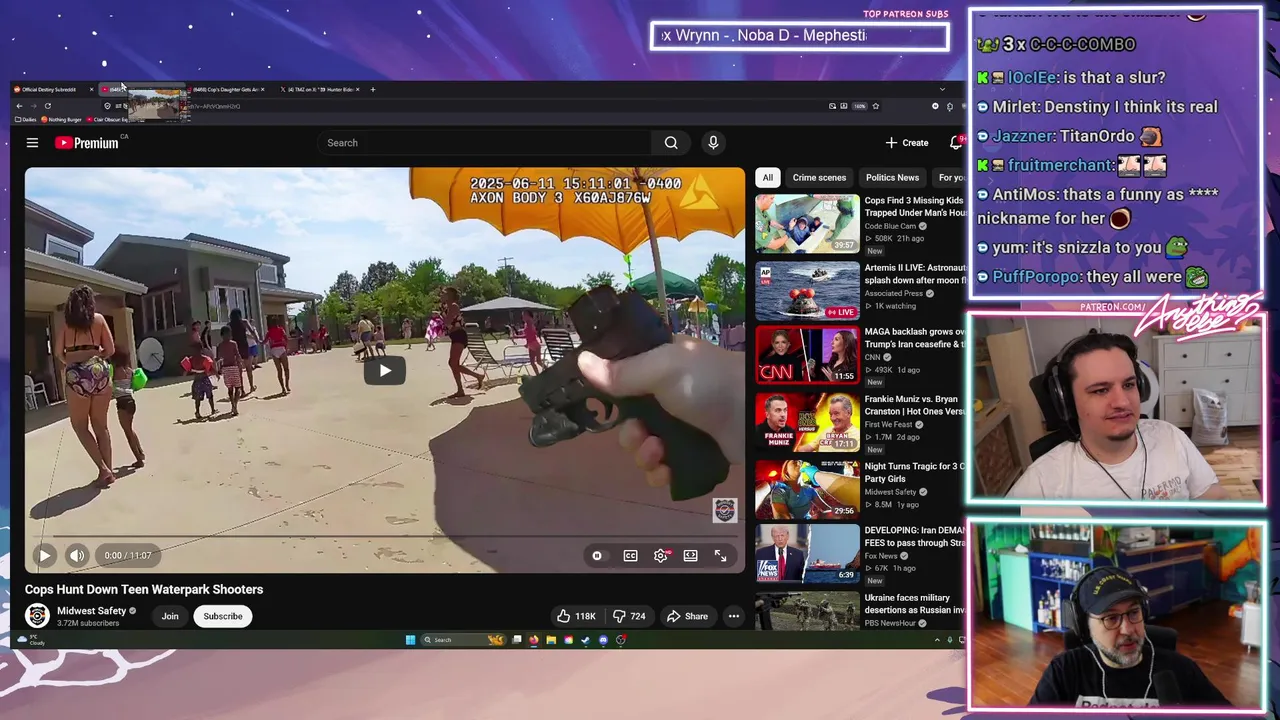Subscribe to Midwest Safety

[223, 616]
